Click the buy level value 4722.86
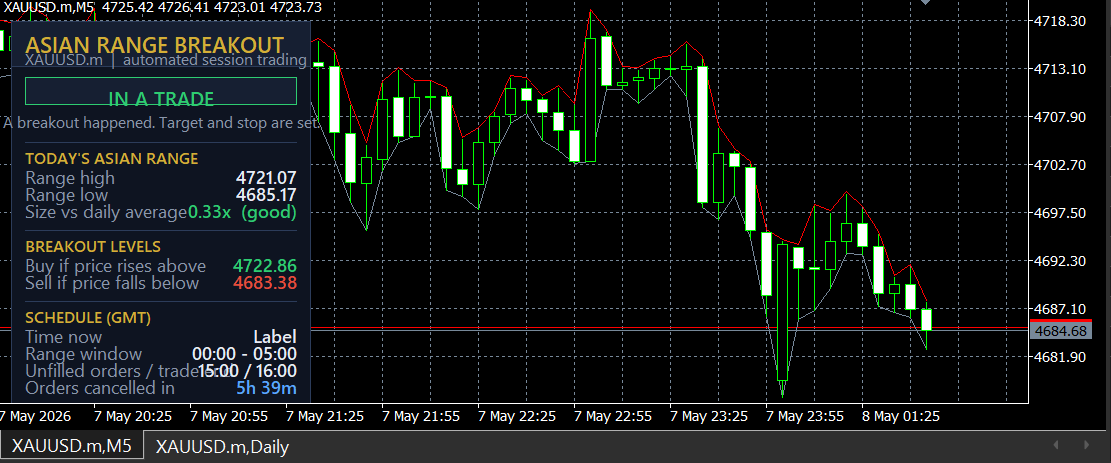1111x463 pixels. (265, 267)
